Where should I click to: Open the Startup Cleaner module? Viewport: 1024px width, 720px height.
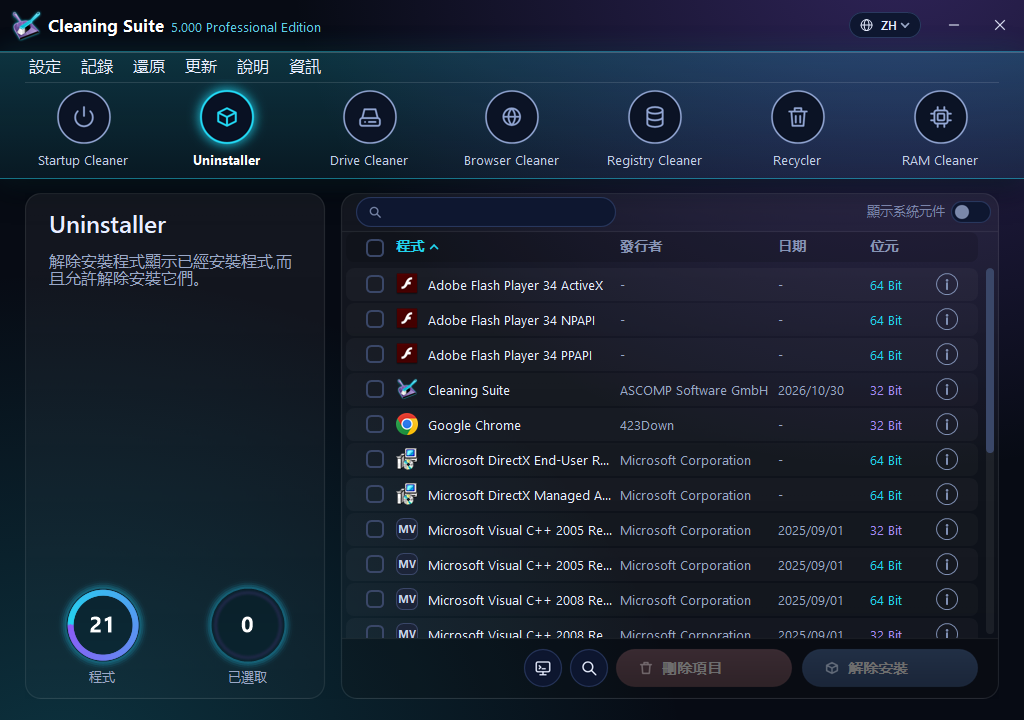click(x=84, y=117)
